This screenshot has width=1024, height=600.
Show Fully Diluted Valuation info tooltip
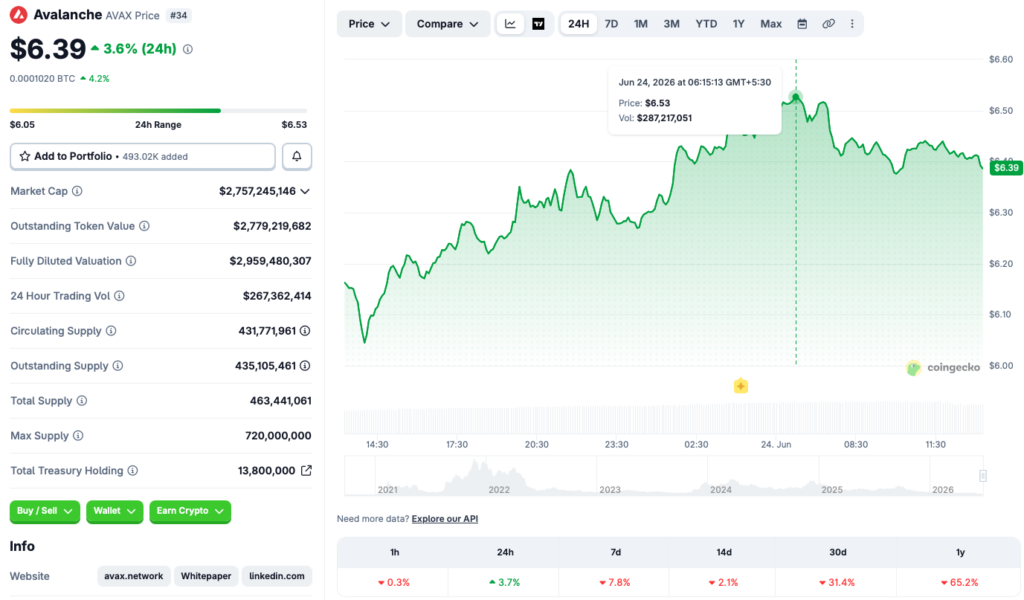(x=131, y=261)
